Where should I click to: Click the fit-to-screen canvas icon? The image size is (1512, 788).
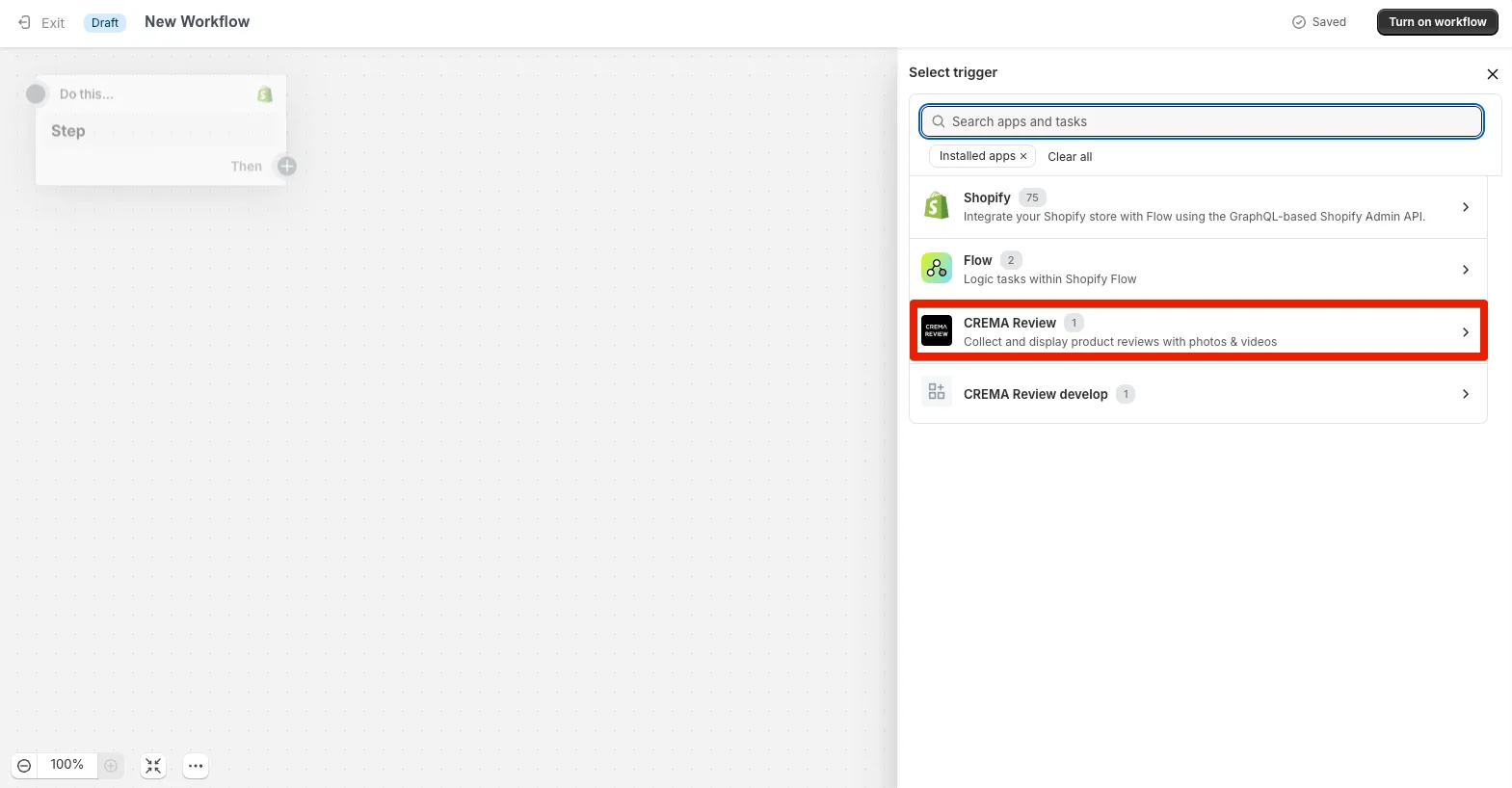pos(153,766)
